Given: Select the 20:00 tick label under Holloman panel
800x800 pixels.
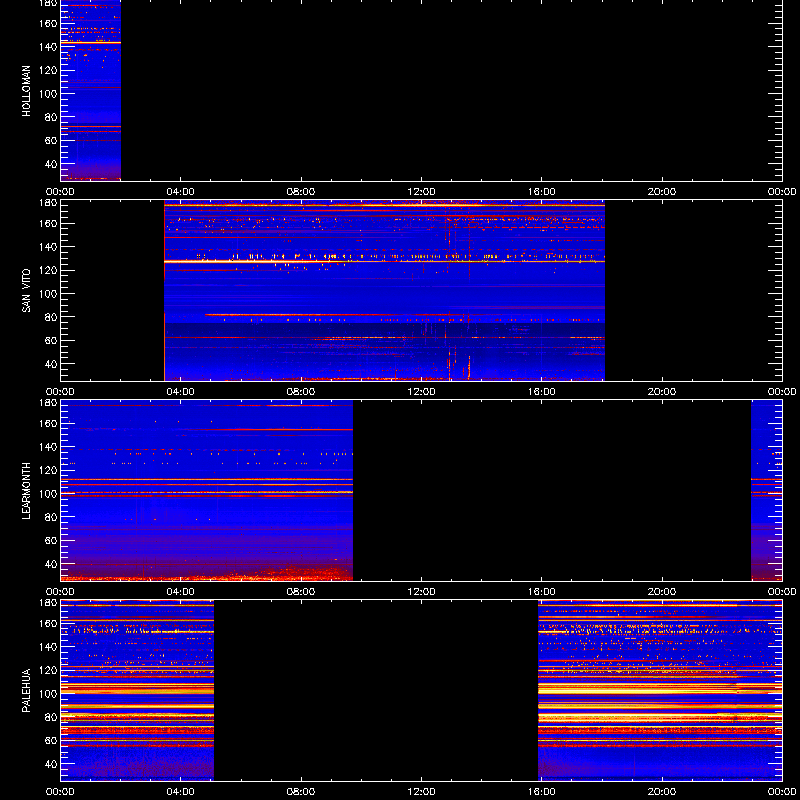Looking at the screenshot, I should click(662, 192).
